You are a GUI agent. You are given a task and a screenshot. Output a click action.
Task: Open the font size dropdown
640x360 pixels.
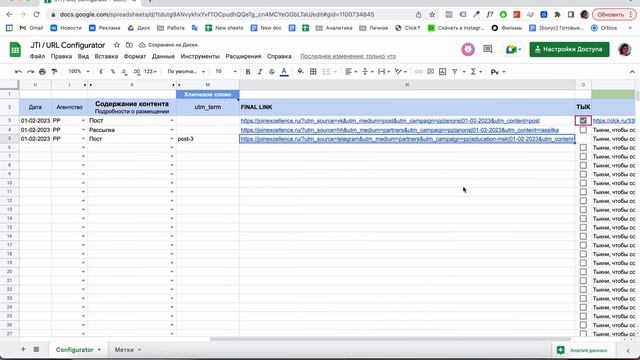pyautogui.click(x=226, y=72)
